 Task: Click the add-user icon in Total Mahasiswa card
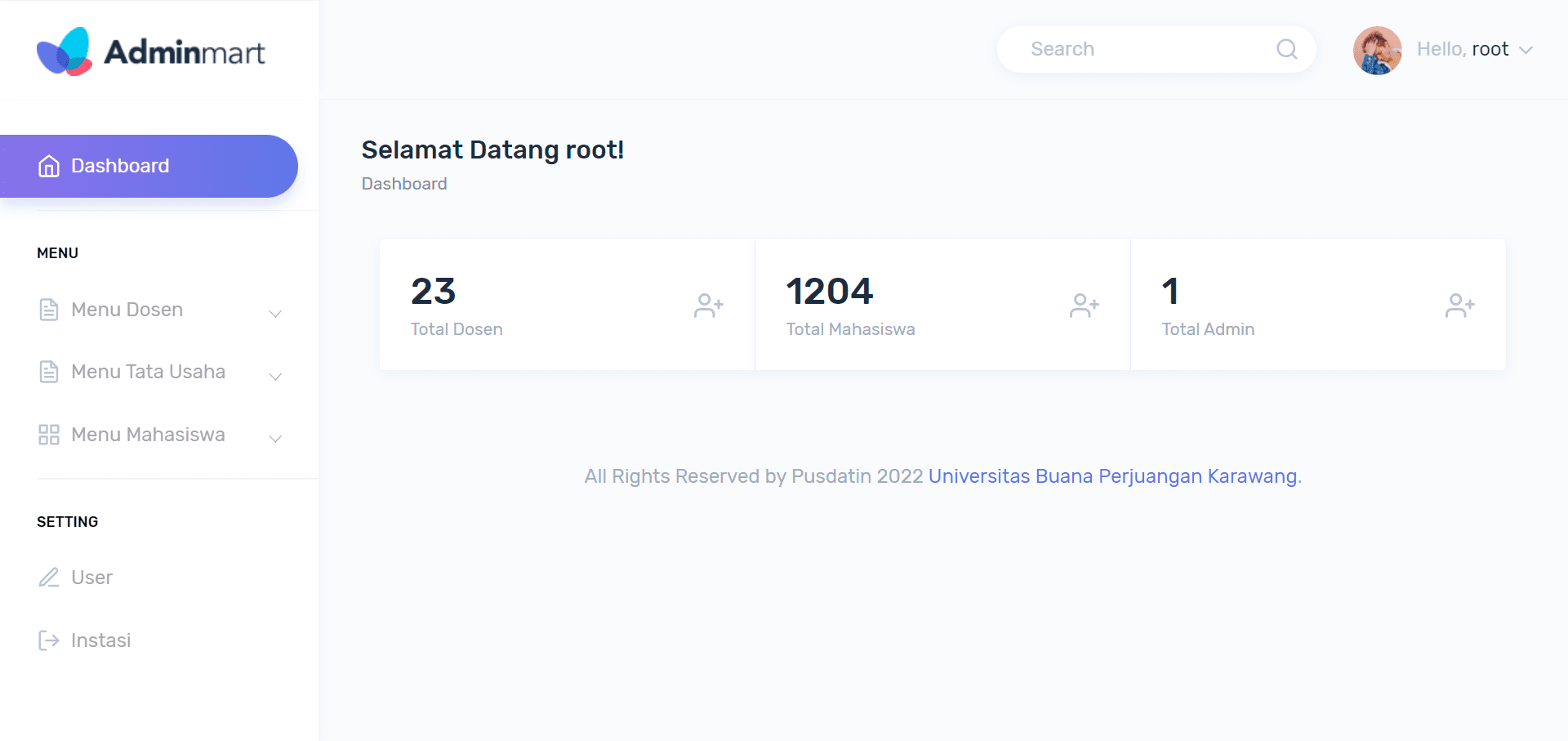pyautogui.click(x=1084, y=306)
